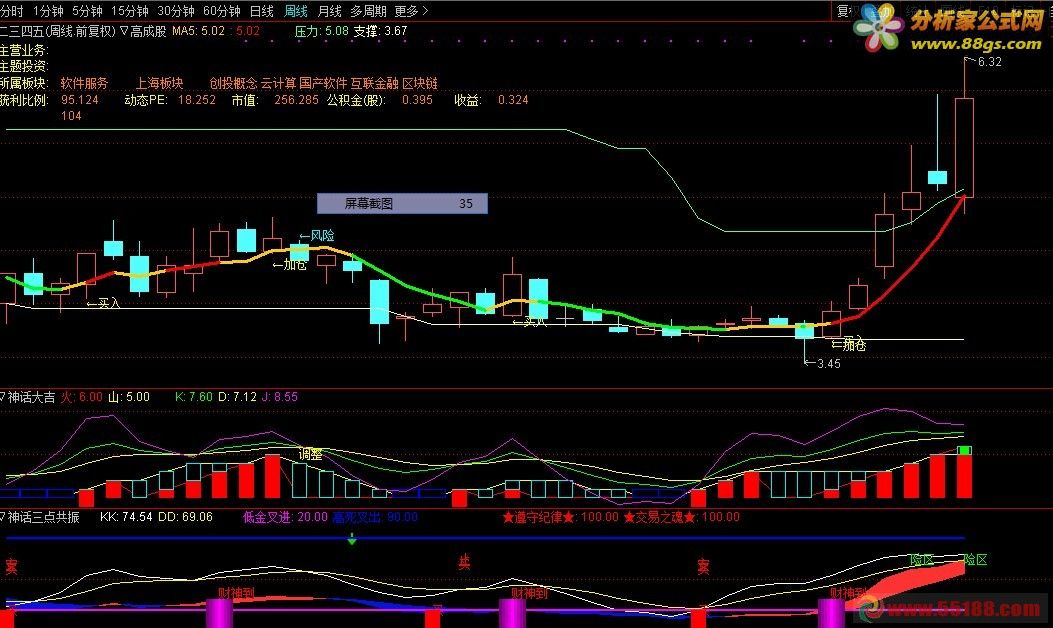Click the ★遵守纪律★: 100.00 label
1053x628 pixels.
click(x=560, y=517)
